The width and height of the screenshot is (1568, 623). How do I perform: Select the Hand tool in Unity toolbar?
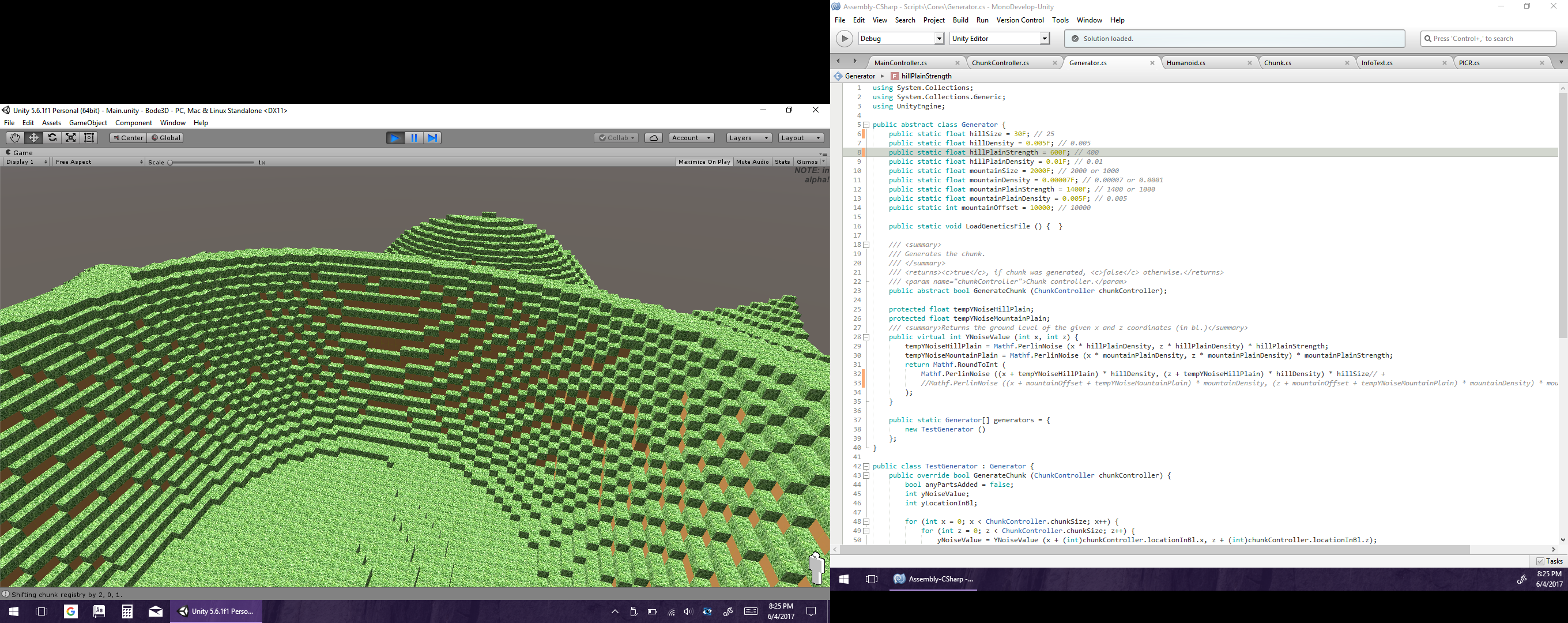pyautogui.click(x=14, y=138)
